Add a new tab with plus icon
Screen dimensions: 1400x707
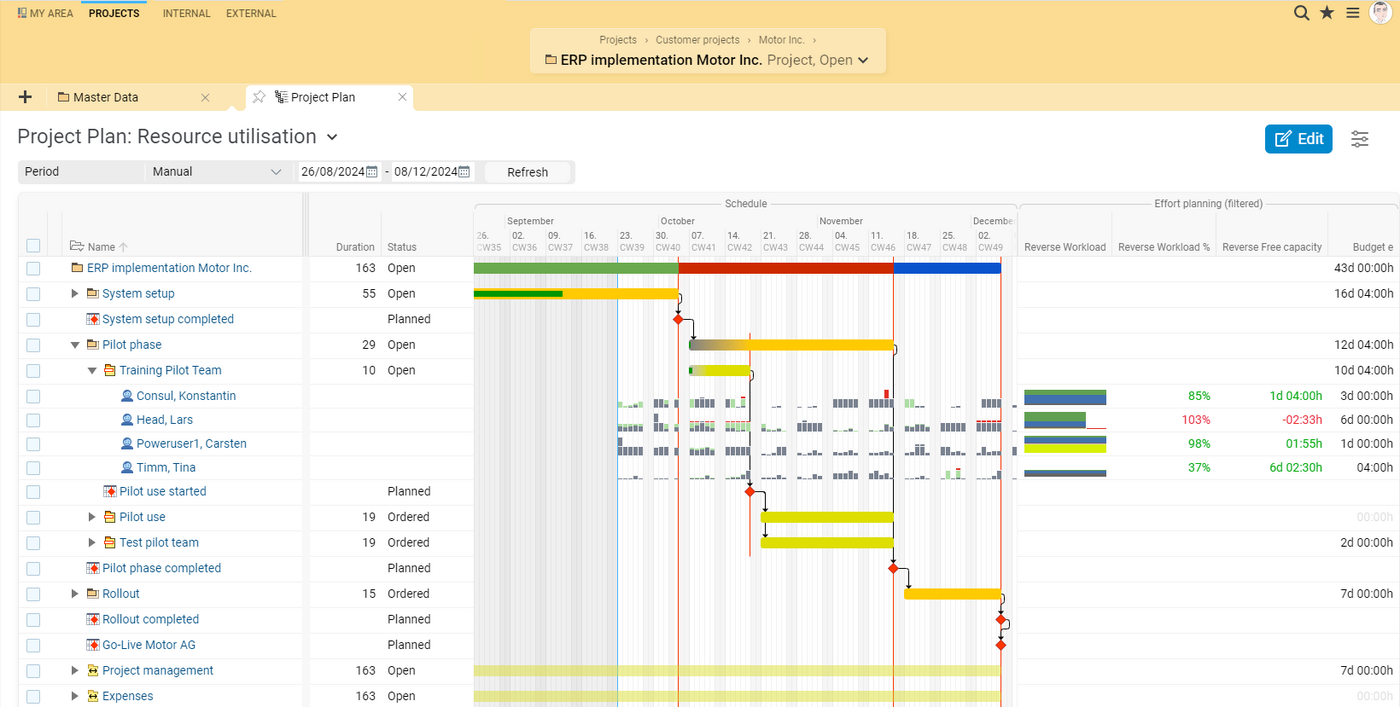point(25,97)
